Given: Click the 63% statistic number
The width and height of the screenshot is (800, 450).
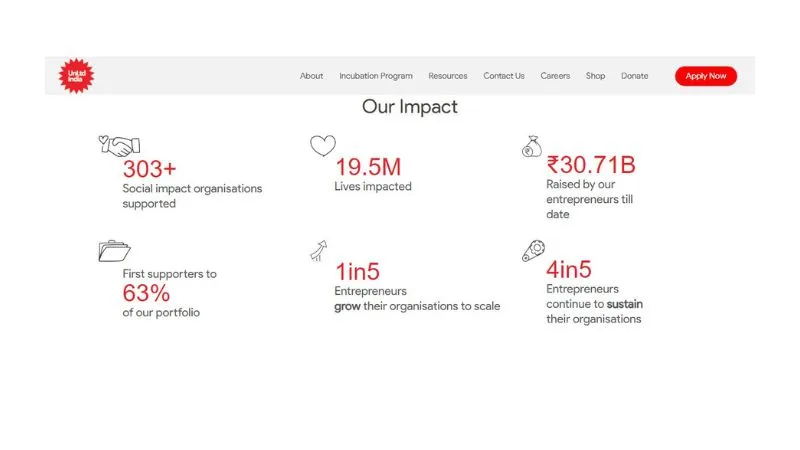Looking at the screenshot, I should [146, 293].
